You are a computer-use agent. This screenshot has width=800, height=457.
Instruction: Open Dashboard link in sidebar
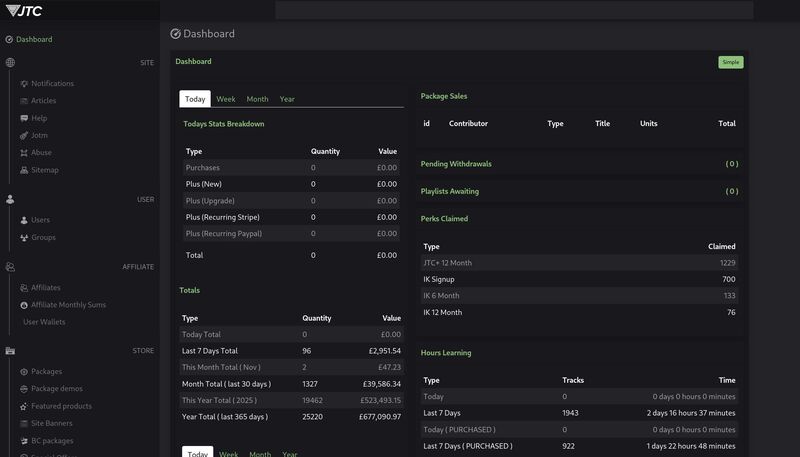[34, 39]
